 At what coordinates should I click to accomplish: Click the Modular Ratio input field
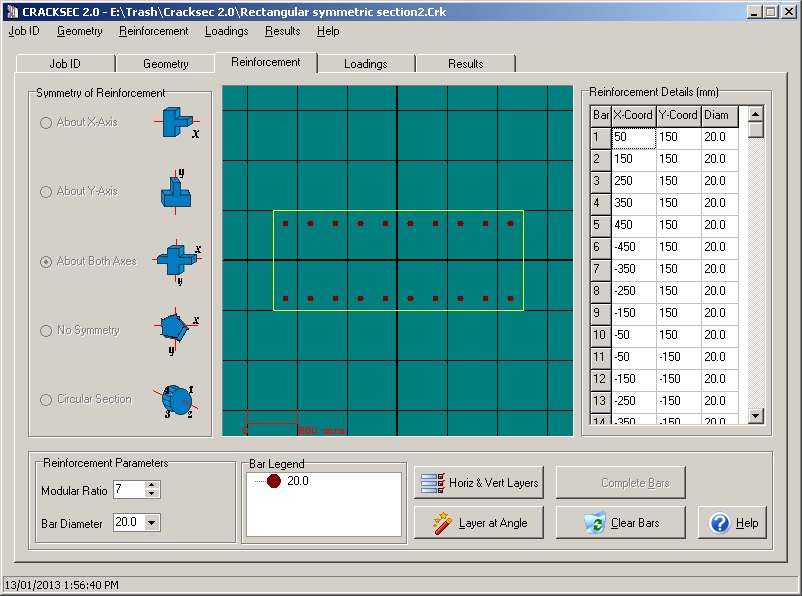[129, 490]
